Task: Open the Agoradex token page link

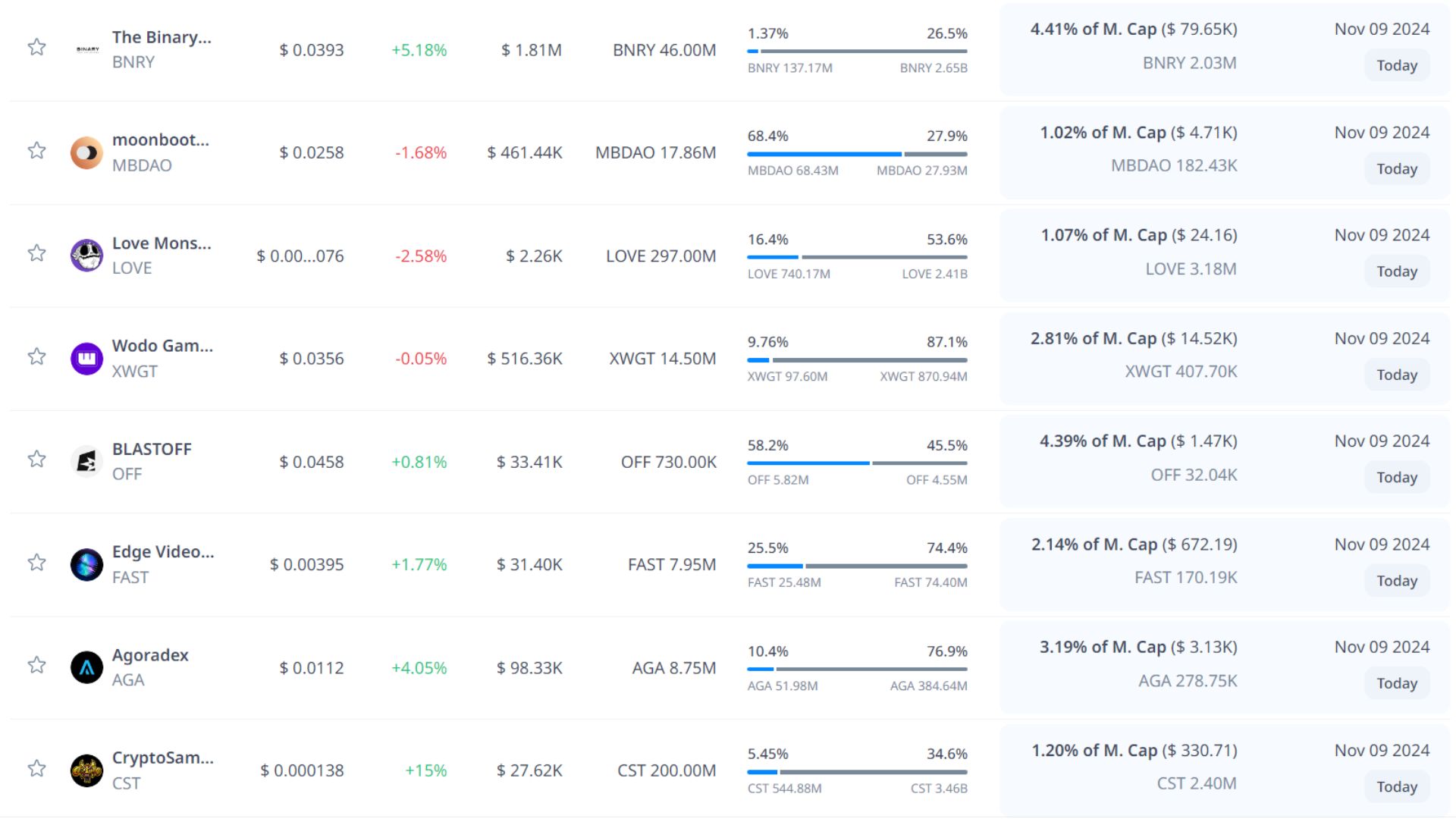Action: click(x=150, y=655)
